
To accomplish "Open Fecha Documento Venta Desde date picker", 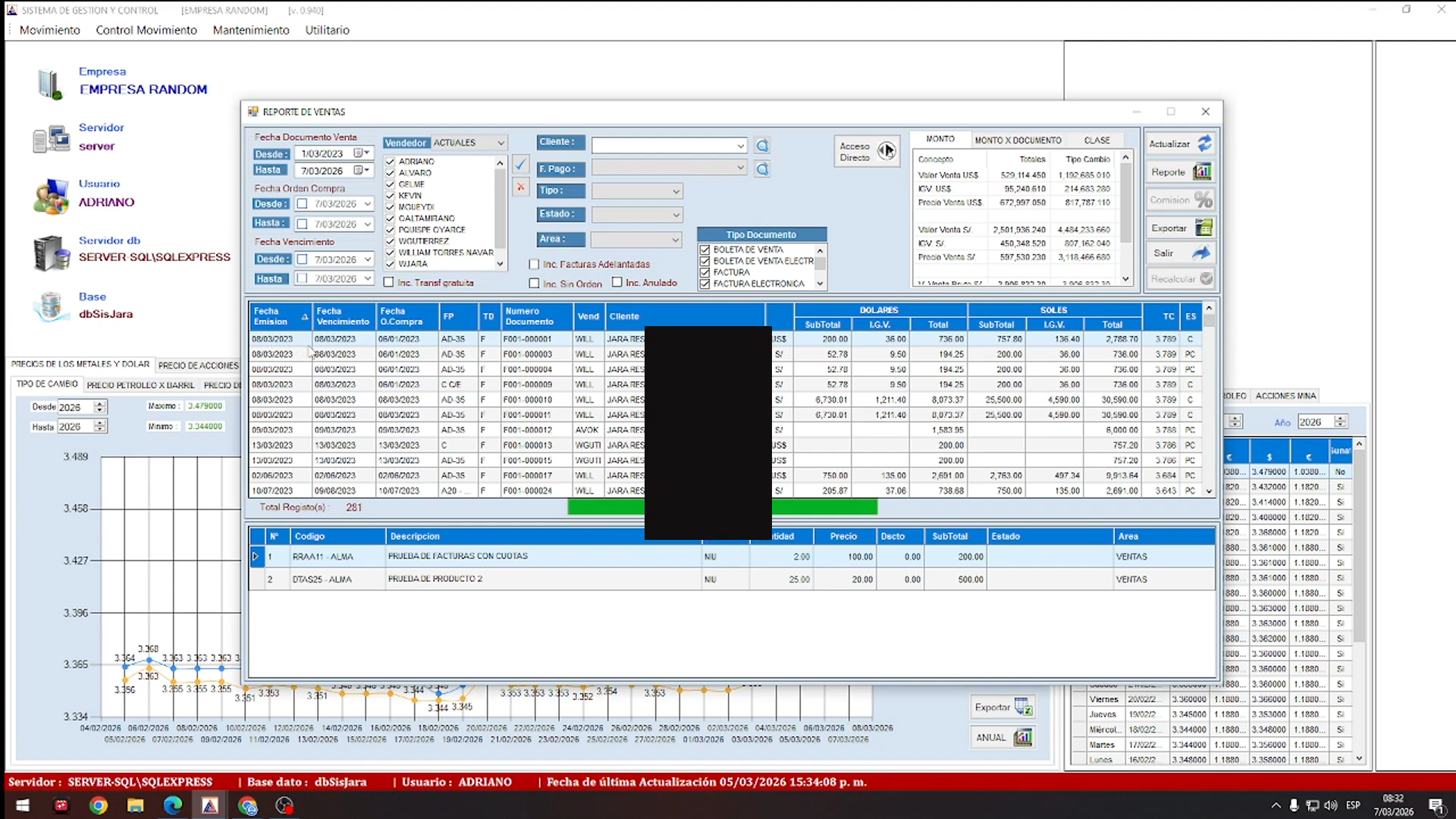I will pos(362,153).
